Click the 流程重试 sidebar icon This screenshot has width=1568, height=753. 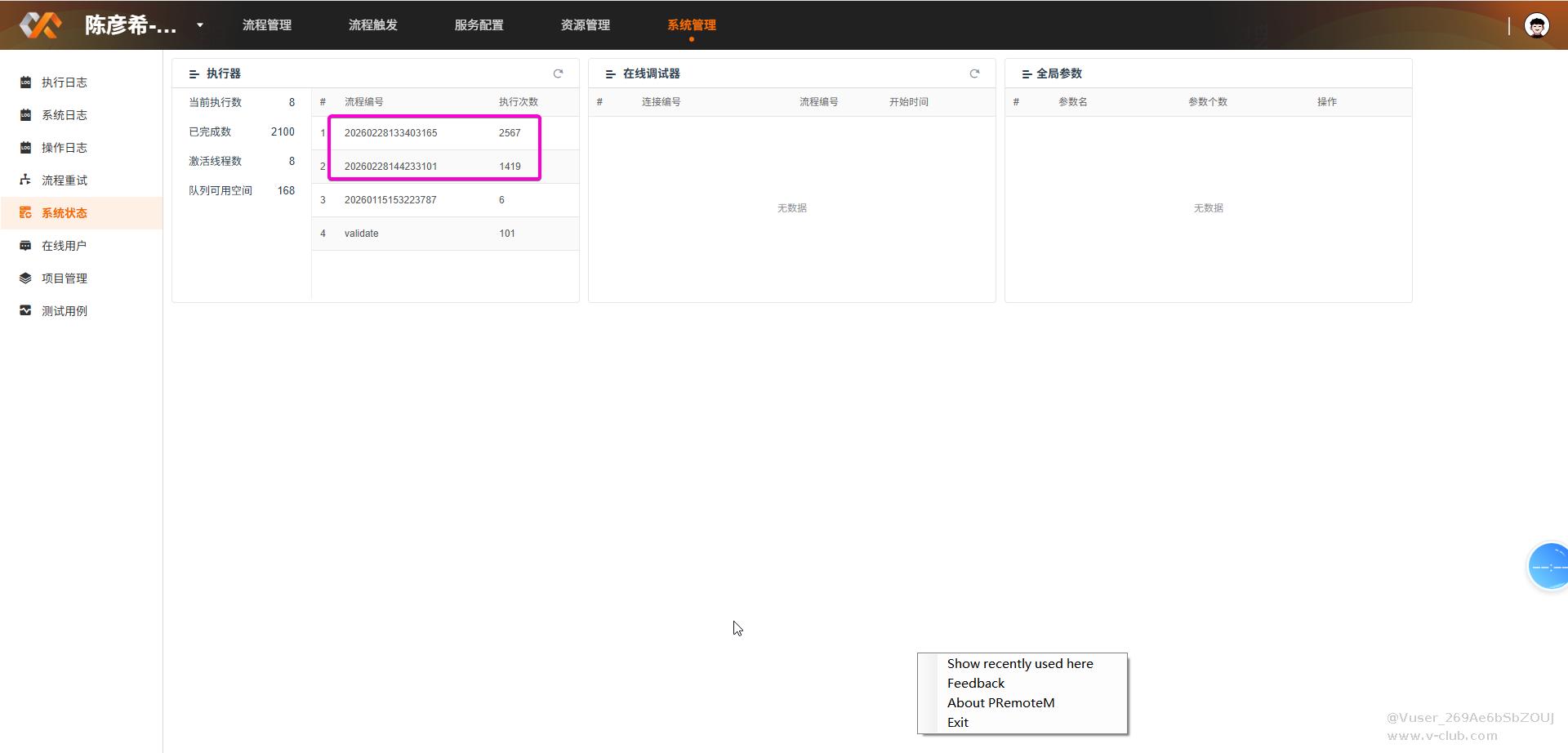(x=25, y=180)
